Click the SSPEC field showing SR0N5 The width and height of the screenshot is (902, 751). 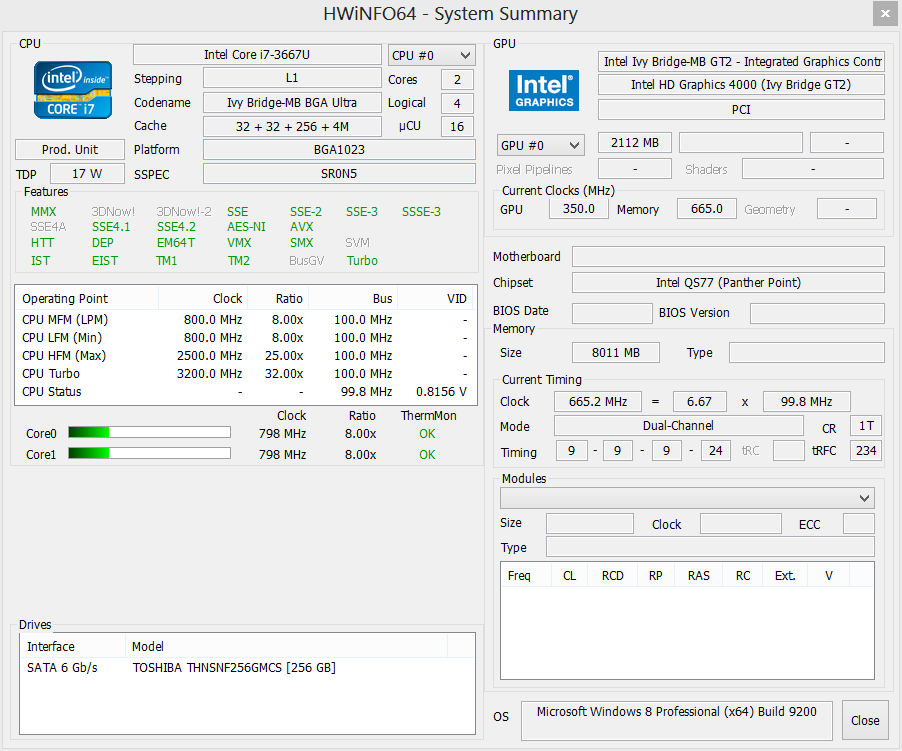339,173
